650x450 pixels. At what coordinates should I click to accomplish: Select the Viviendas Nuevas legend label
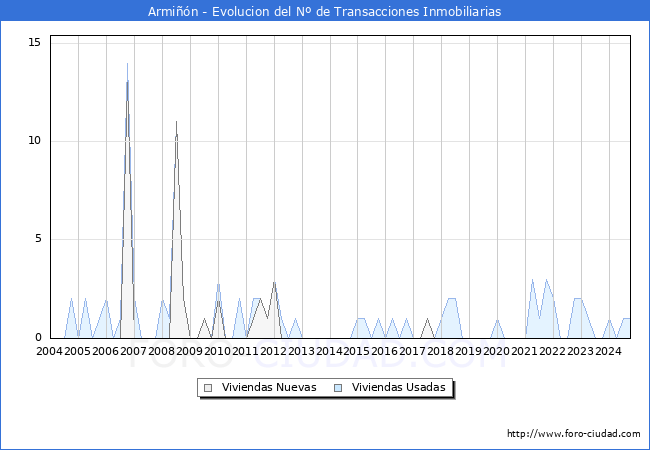point(269,388)
